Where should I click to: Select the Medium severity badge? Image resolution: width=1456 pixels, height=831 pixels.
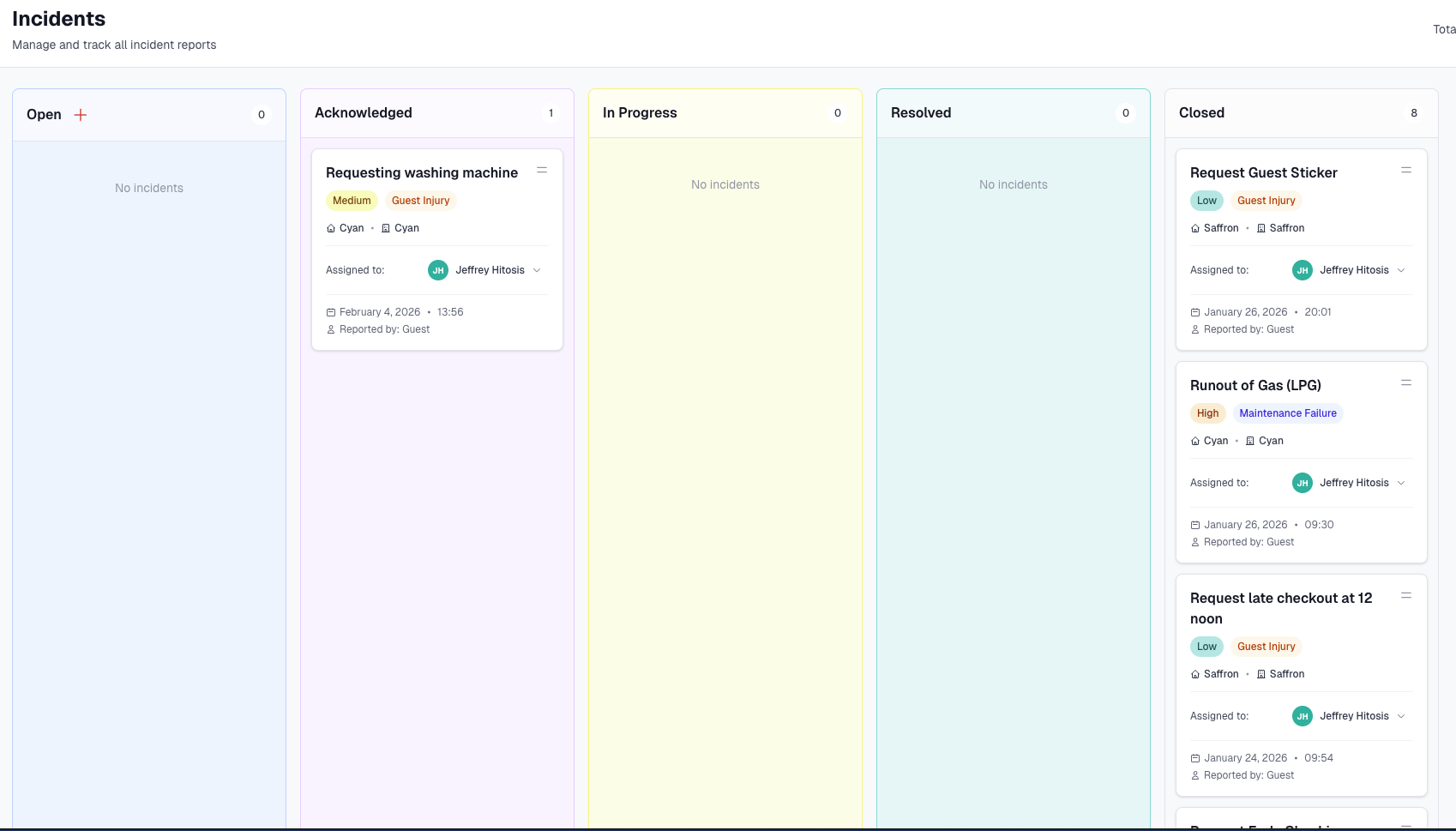352,200
